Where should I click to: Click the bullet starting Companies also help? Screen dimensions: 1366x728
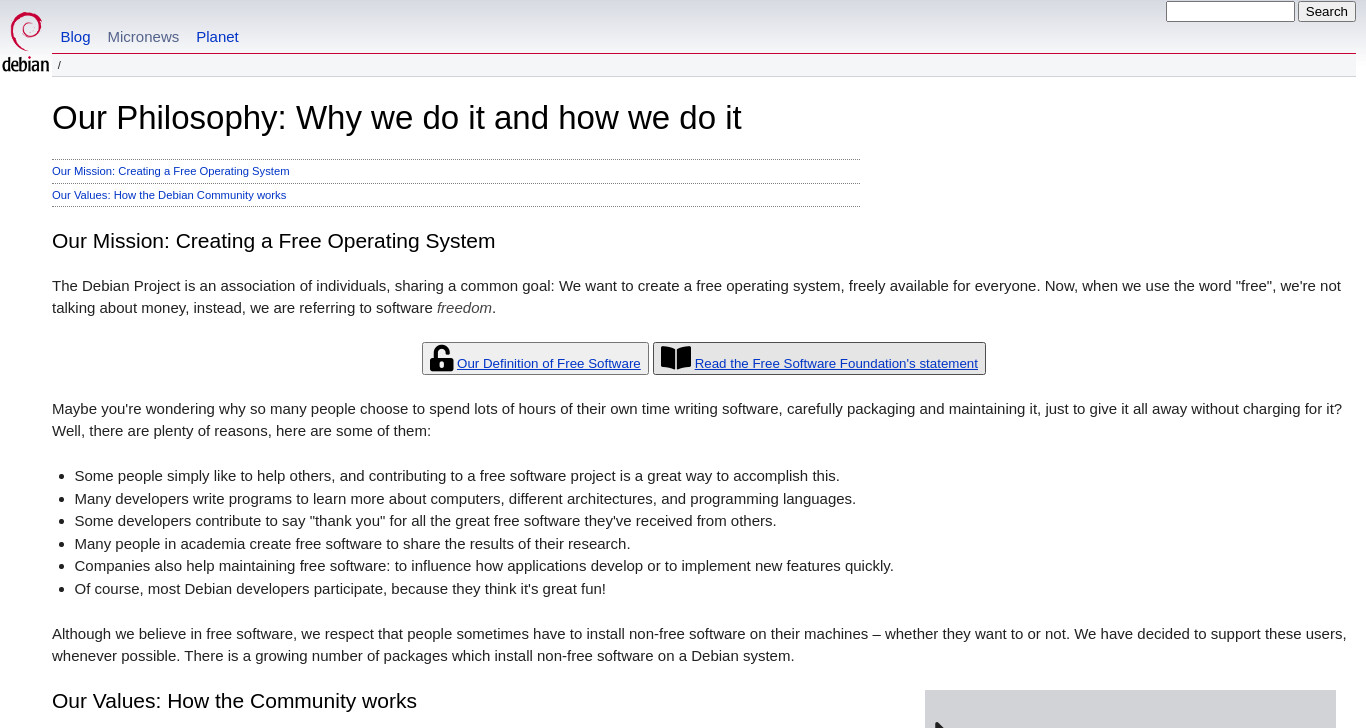tap(484, 566)
